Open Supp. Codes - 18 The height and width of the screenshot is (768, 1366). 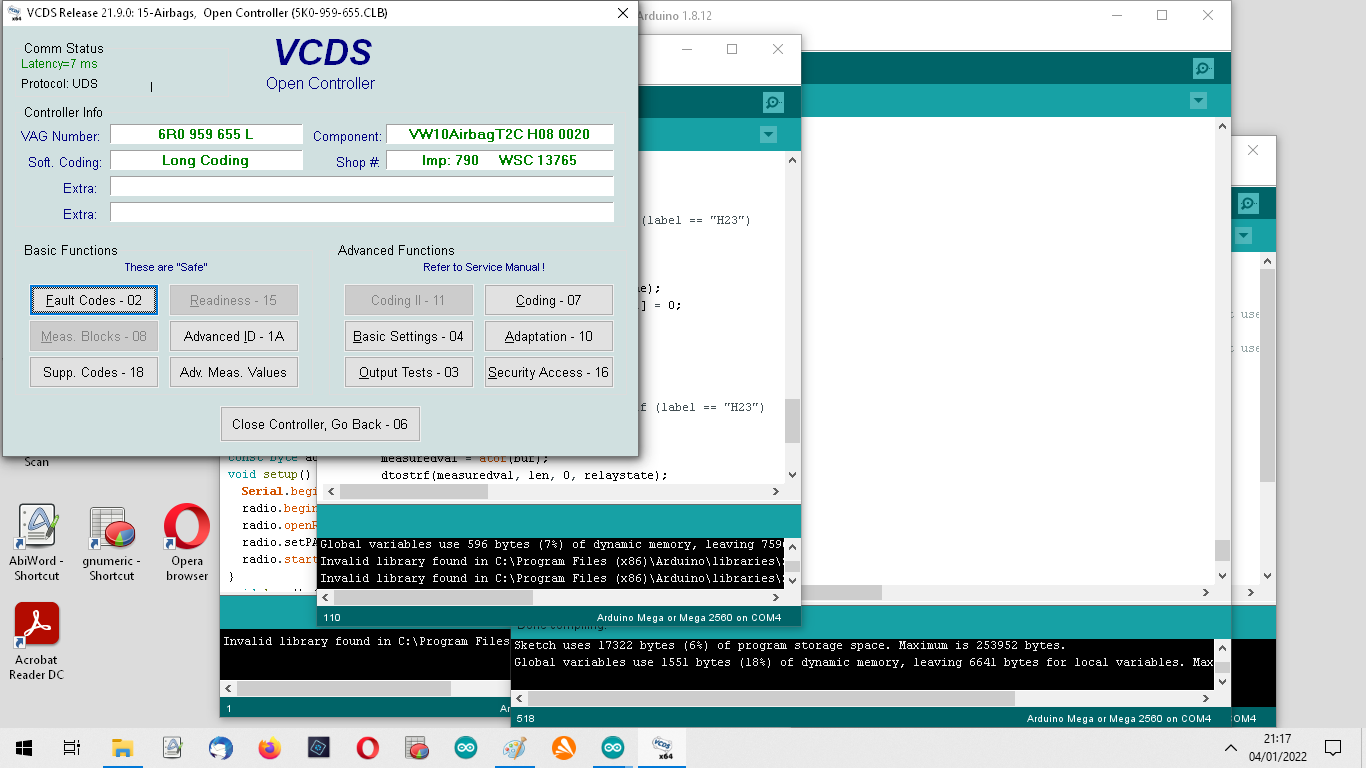pyautogui.click(x=94, y=372)
